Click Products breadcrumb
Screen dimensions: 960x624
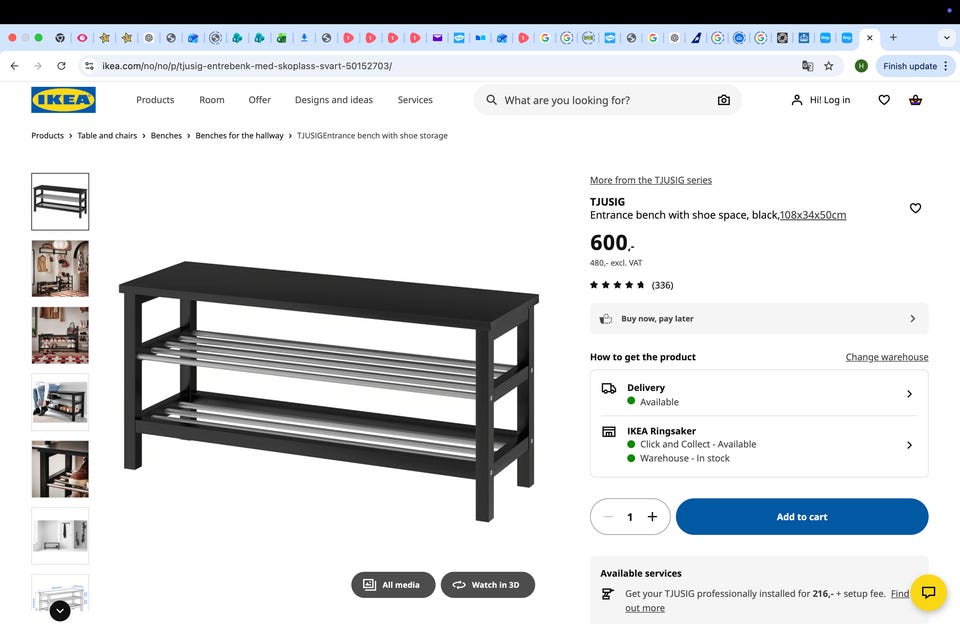(47, 135)
